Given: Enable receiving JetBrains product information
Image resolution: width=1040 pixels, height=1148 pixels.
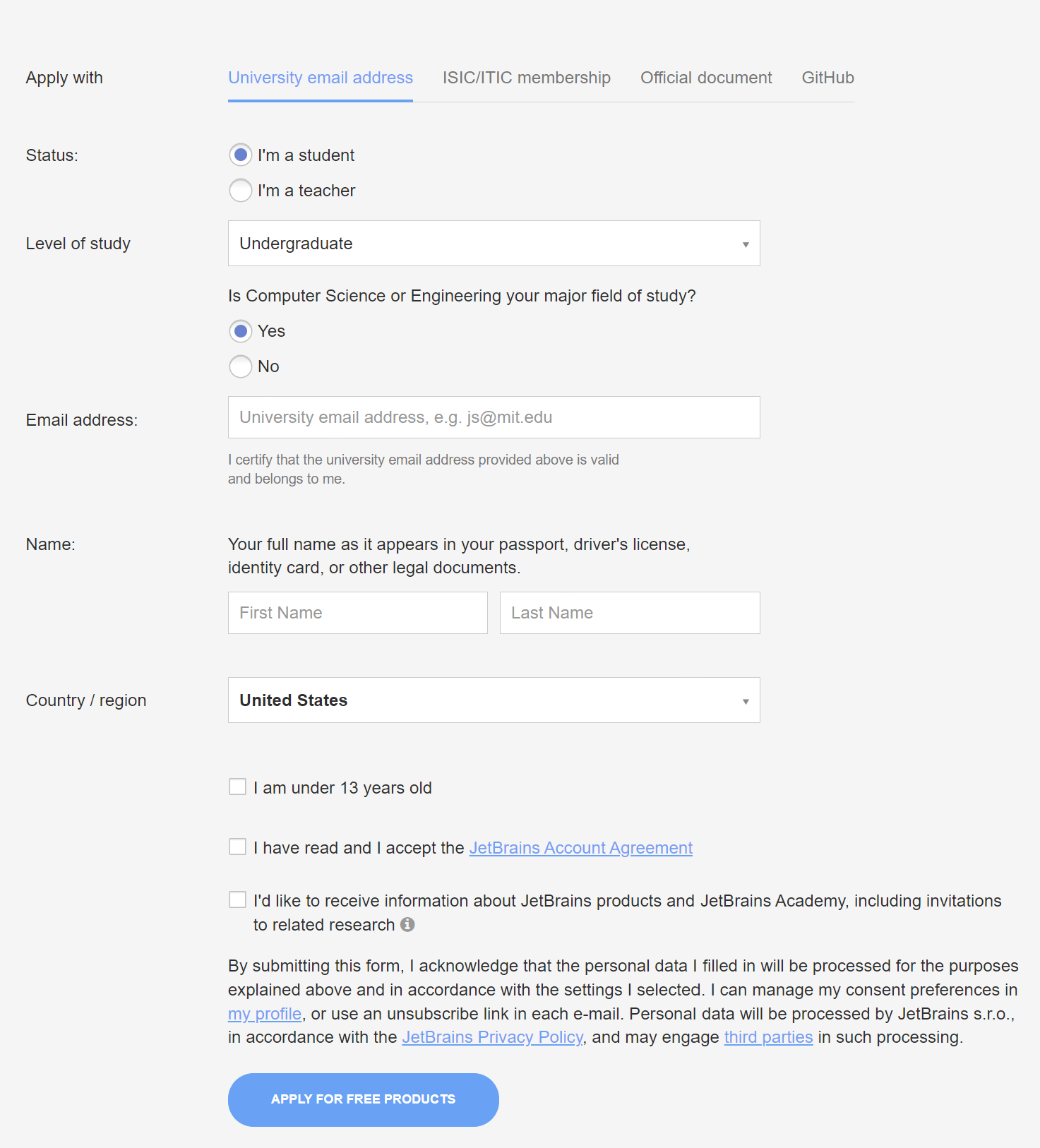Looking at the screenshot, I should (237, 899).
